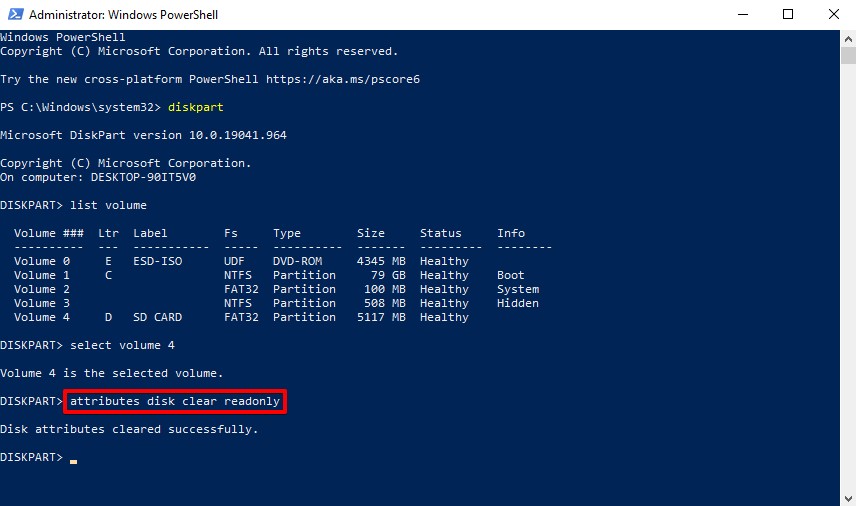Minimize the PowerShell window

(742, 15)
